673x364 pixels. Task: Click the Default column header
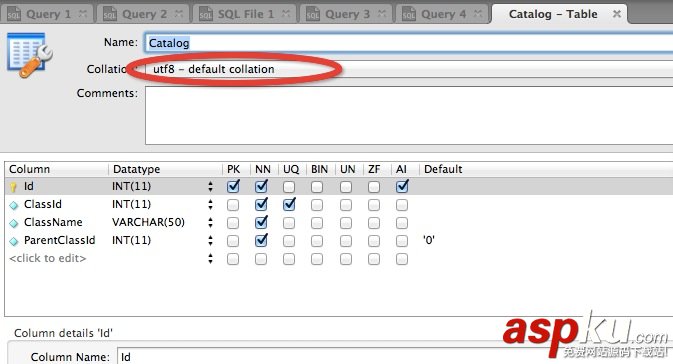pos(443,169)
